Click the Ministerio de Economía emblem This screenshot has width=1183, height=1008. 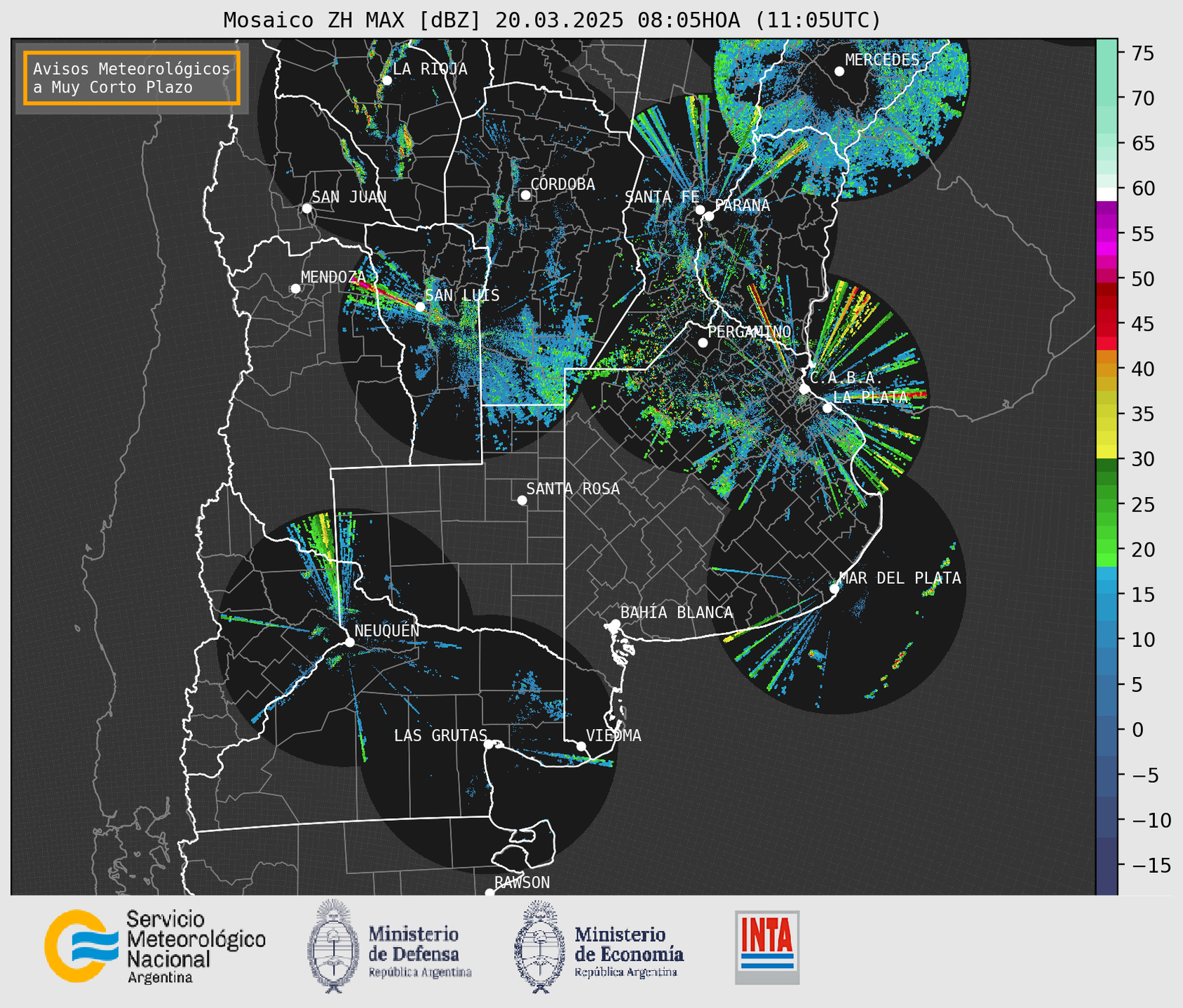(x=540, y=946)
